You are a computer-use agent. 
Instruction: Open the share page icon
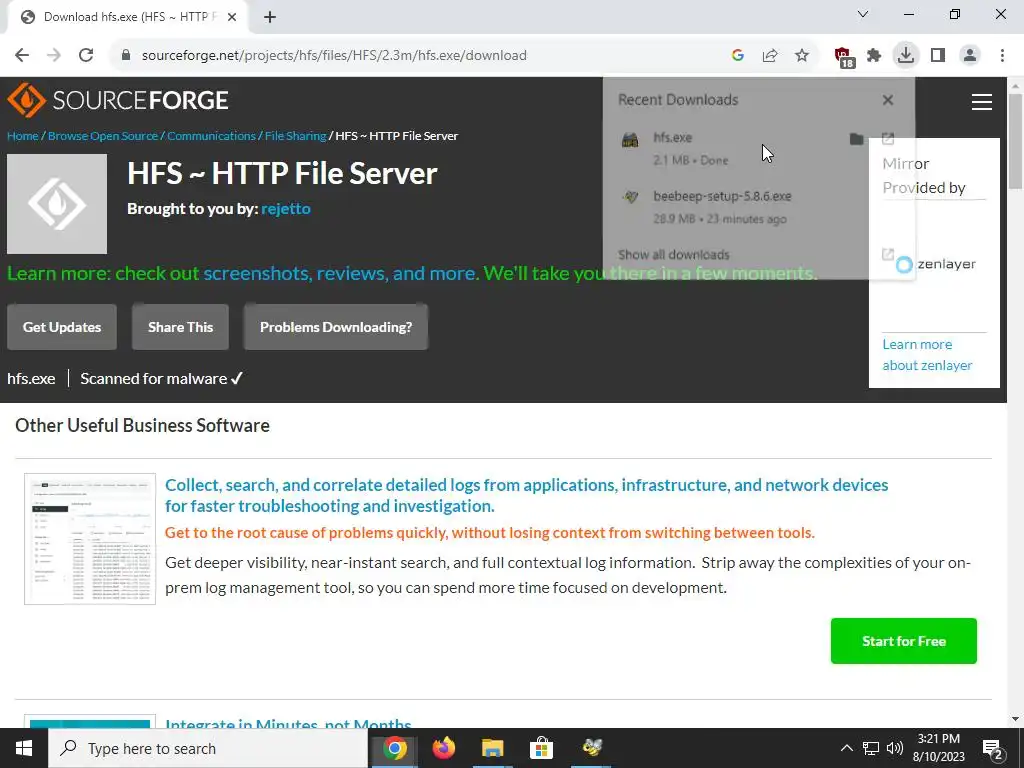770,56
